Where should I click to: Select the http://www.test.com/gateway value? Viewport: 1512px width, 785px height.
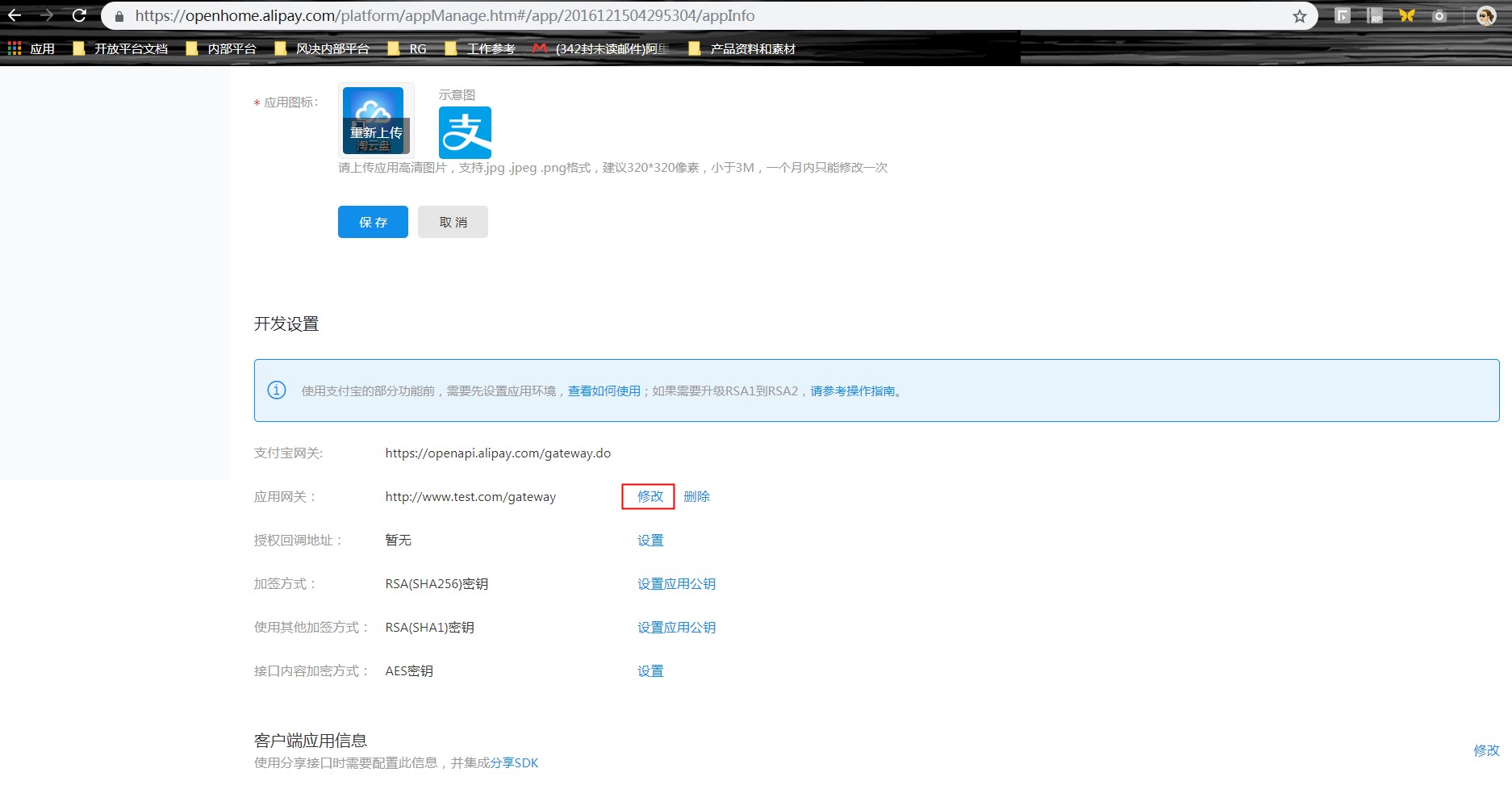[470, 497]
